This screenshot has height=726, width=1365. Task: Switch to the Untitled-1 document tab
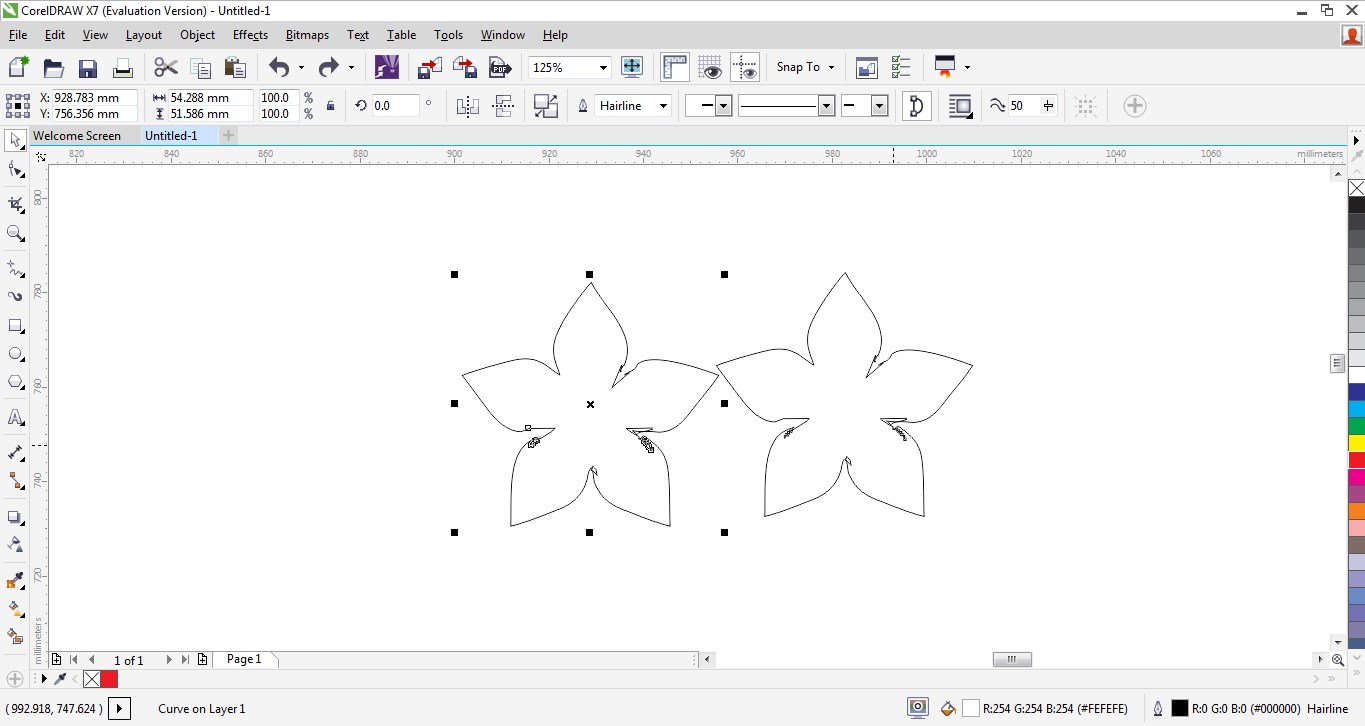pos(171,136)
